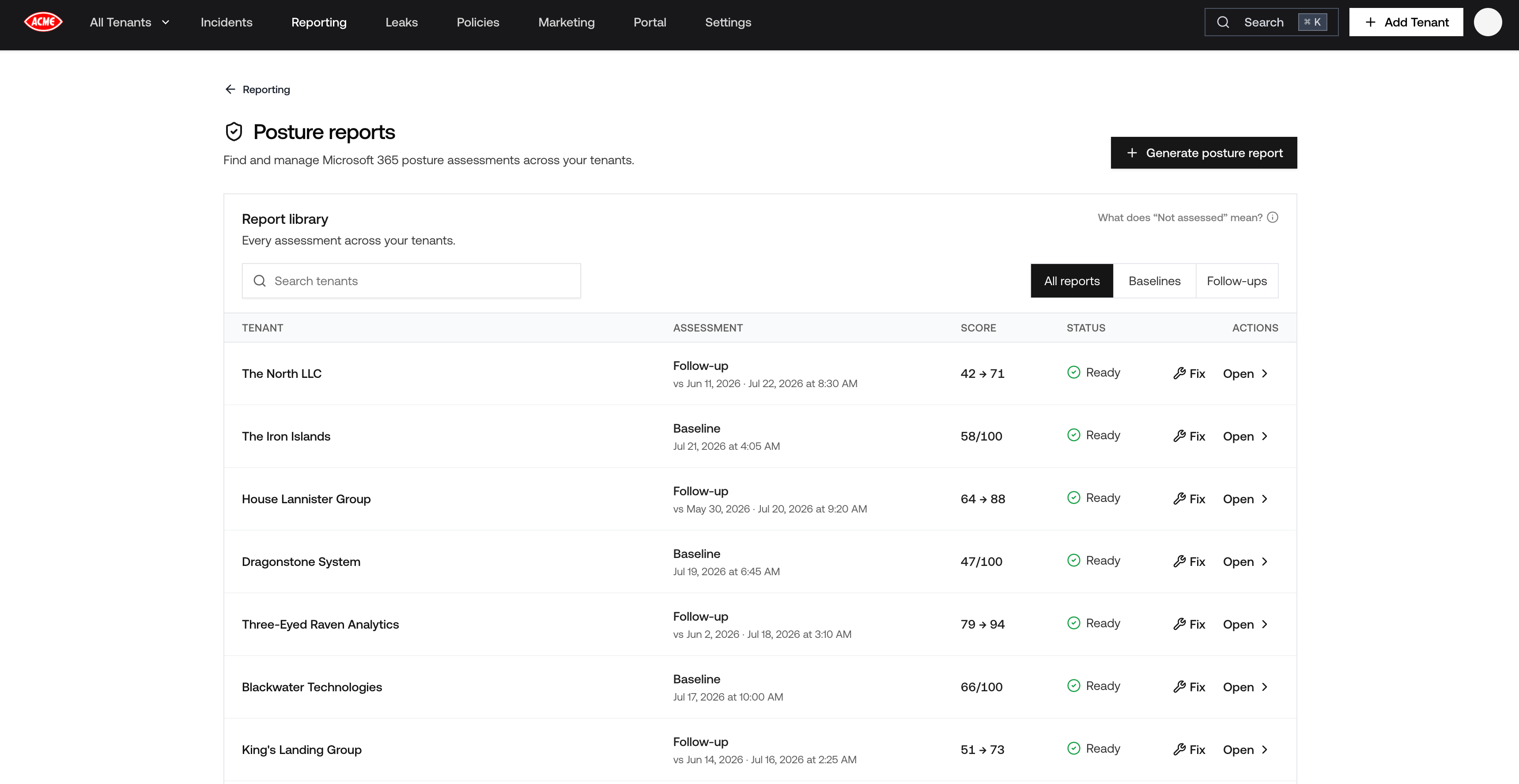Click Ready check icon for House Lannister Group
This screenshot has width=1519, height=784.
(x=1074, y=498)
